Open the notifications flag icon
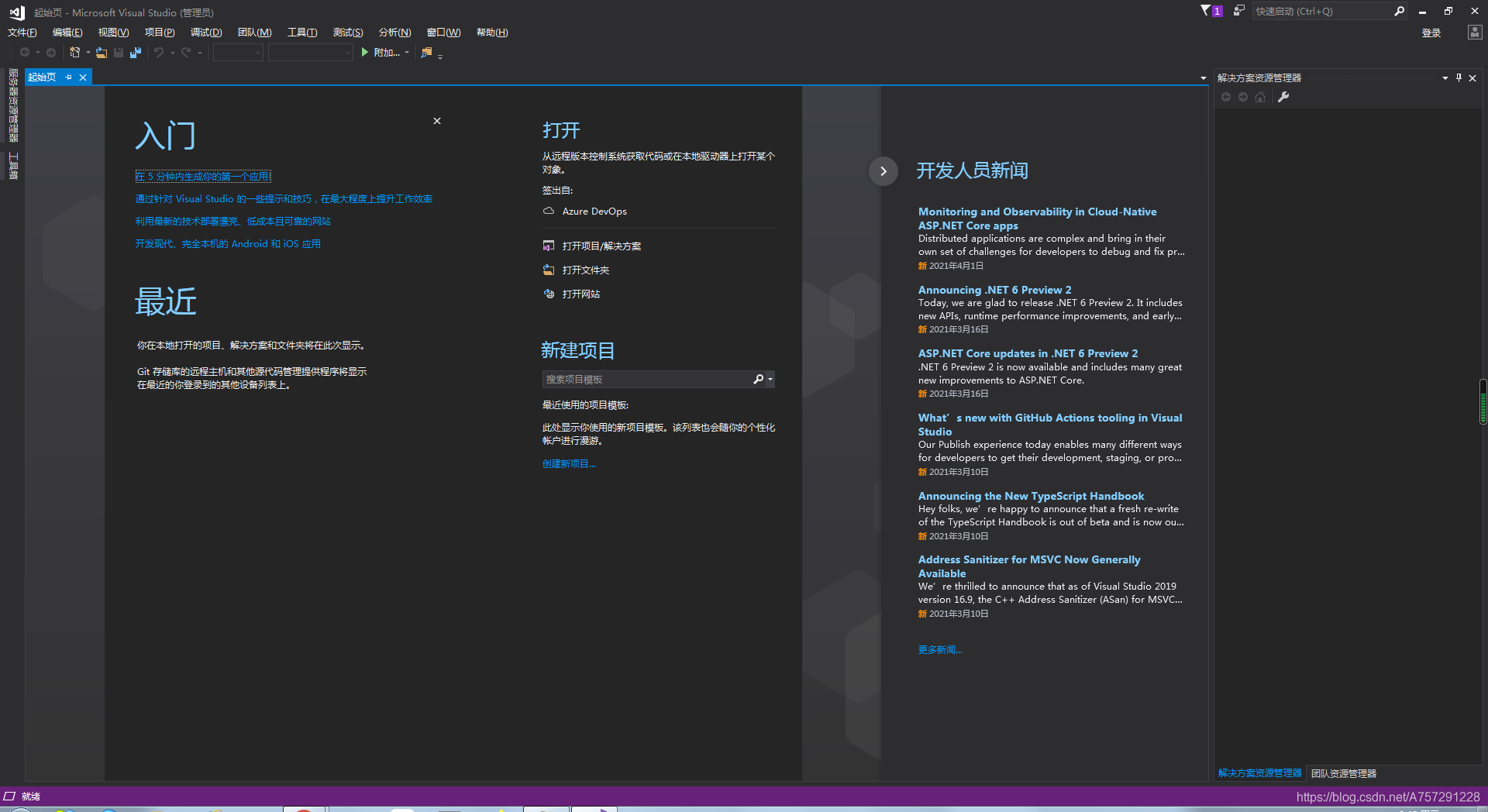1488x812 pixels. (x=1206, y=11)
